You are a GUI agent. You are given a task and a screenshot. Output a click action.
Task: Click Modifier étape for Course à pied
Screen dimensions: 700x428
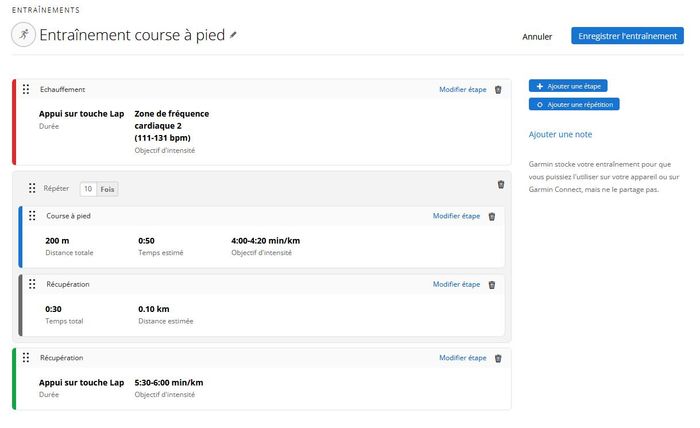tap(456, 216)
